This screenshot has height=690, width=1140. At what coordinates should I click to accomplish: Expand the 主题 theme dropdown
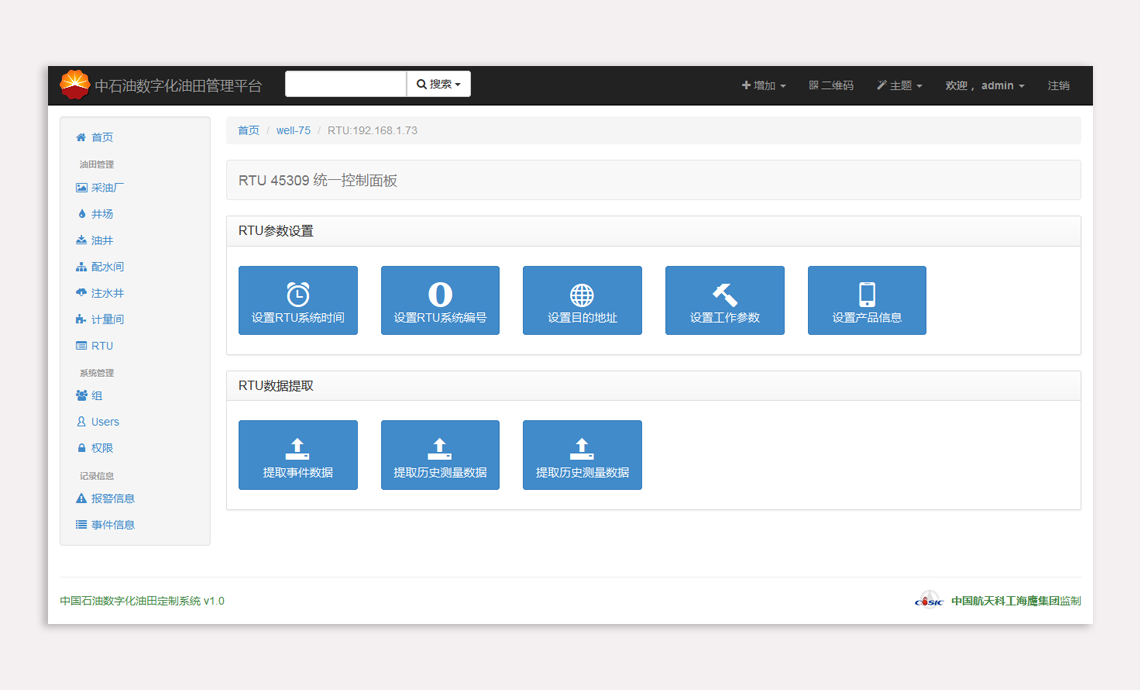pos(899,86)
